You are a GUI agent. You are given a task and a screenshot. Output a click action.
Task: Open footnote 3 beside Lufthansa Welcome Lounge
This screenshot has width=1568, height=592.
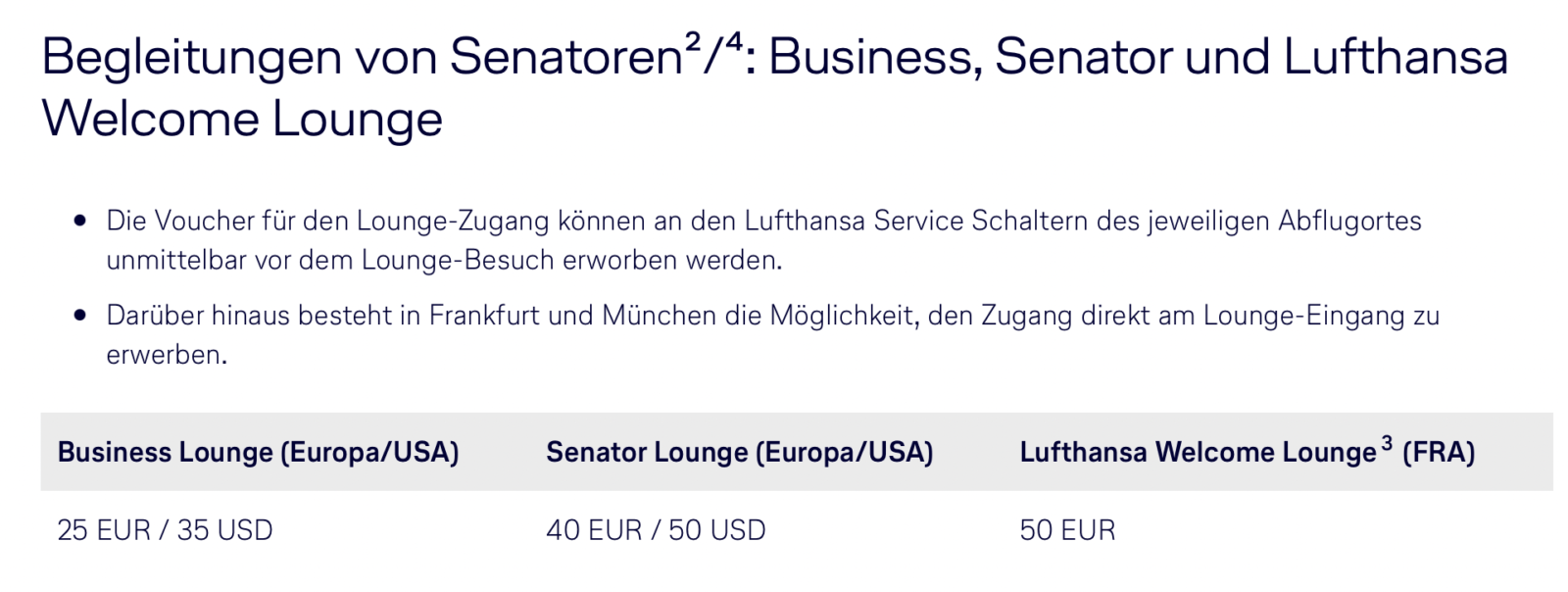coord(1387,443)
